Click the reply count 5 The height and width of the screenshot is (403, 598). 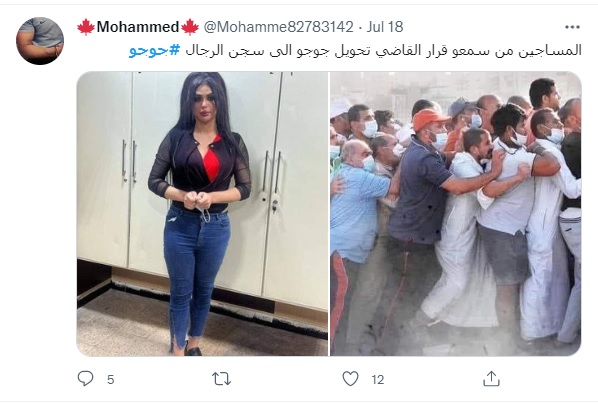111,379
